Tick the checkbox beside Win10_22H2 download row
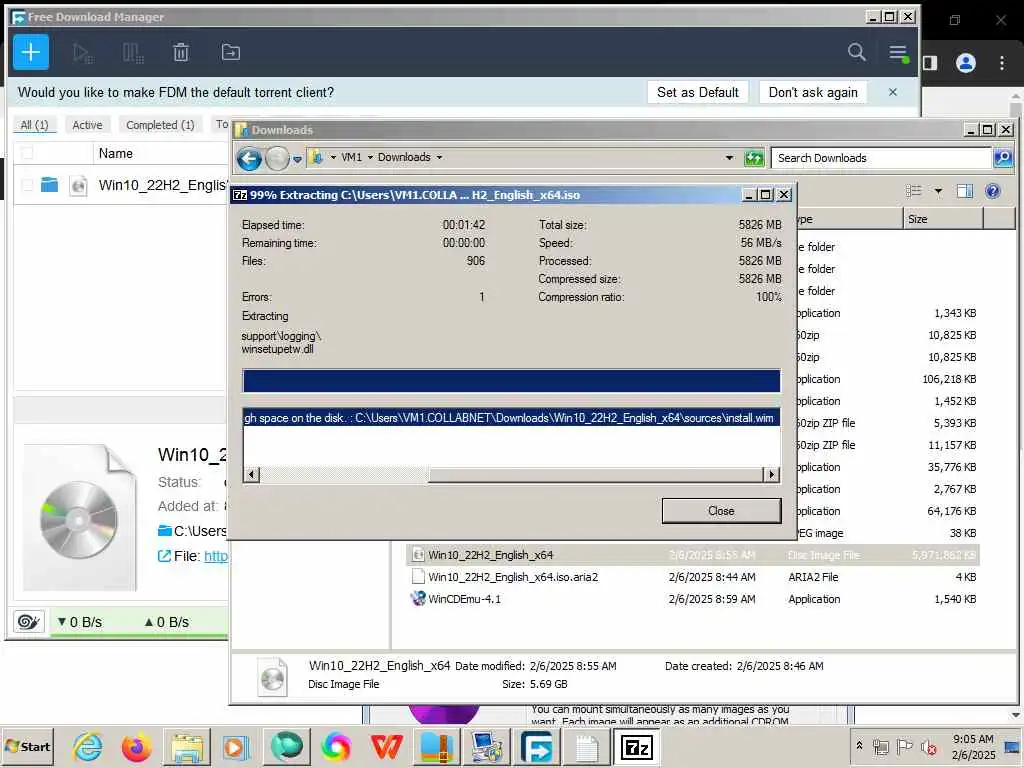 pyautogui.click(x=27, y=185)
